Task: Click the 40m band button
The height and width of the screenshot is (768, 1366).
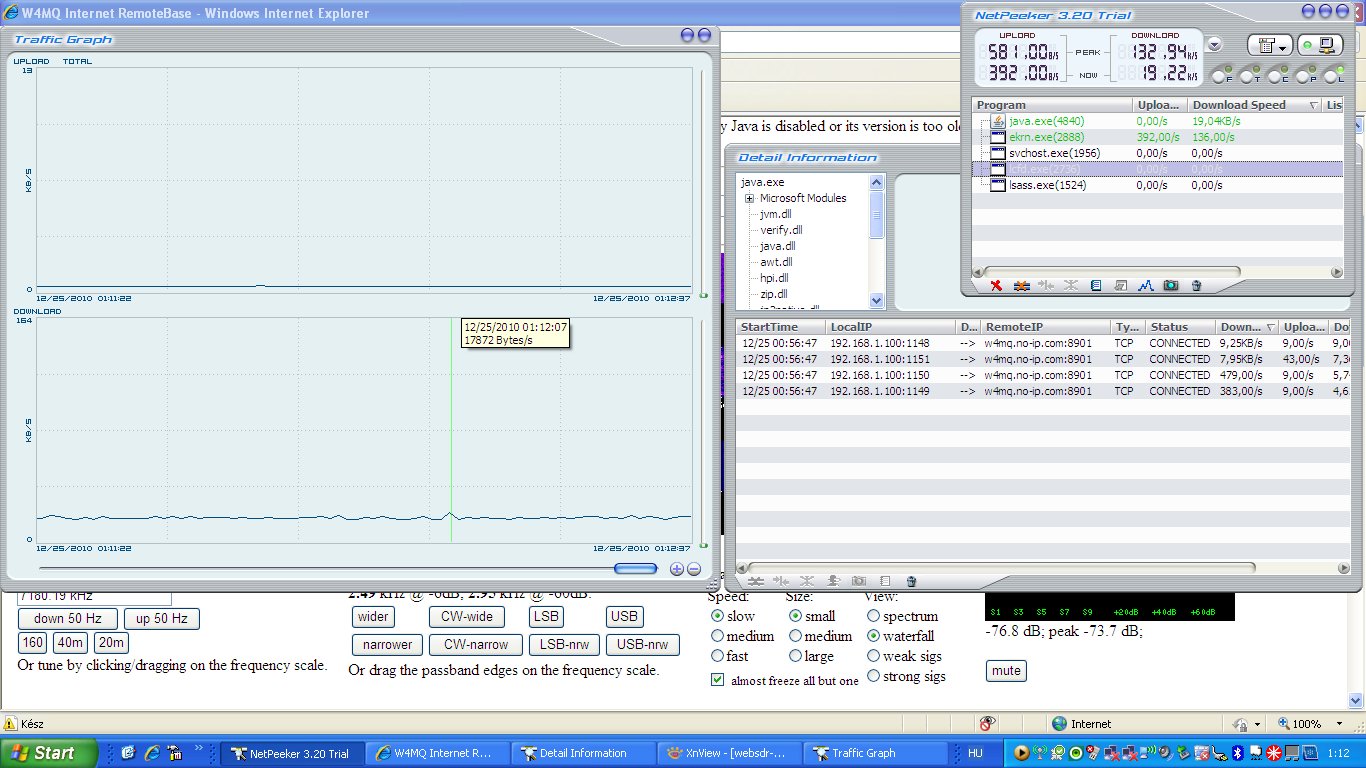Action: click(70, 643)
